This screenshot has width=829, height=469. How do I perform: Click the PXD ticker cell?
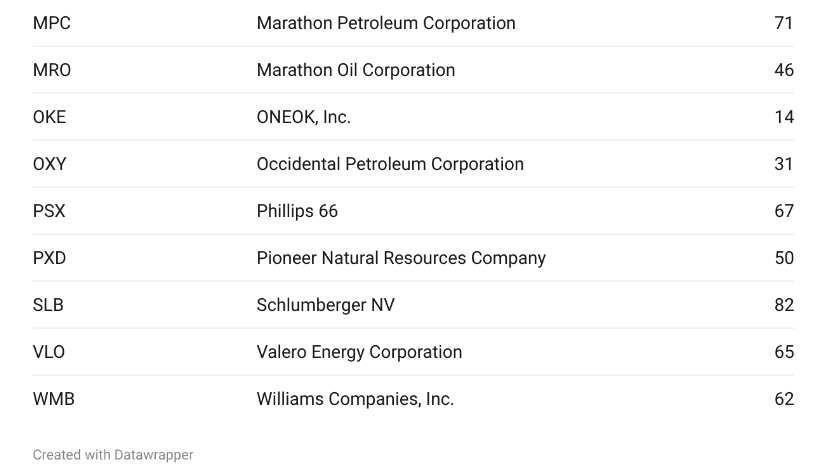click(x=49, y=259)
